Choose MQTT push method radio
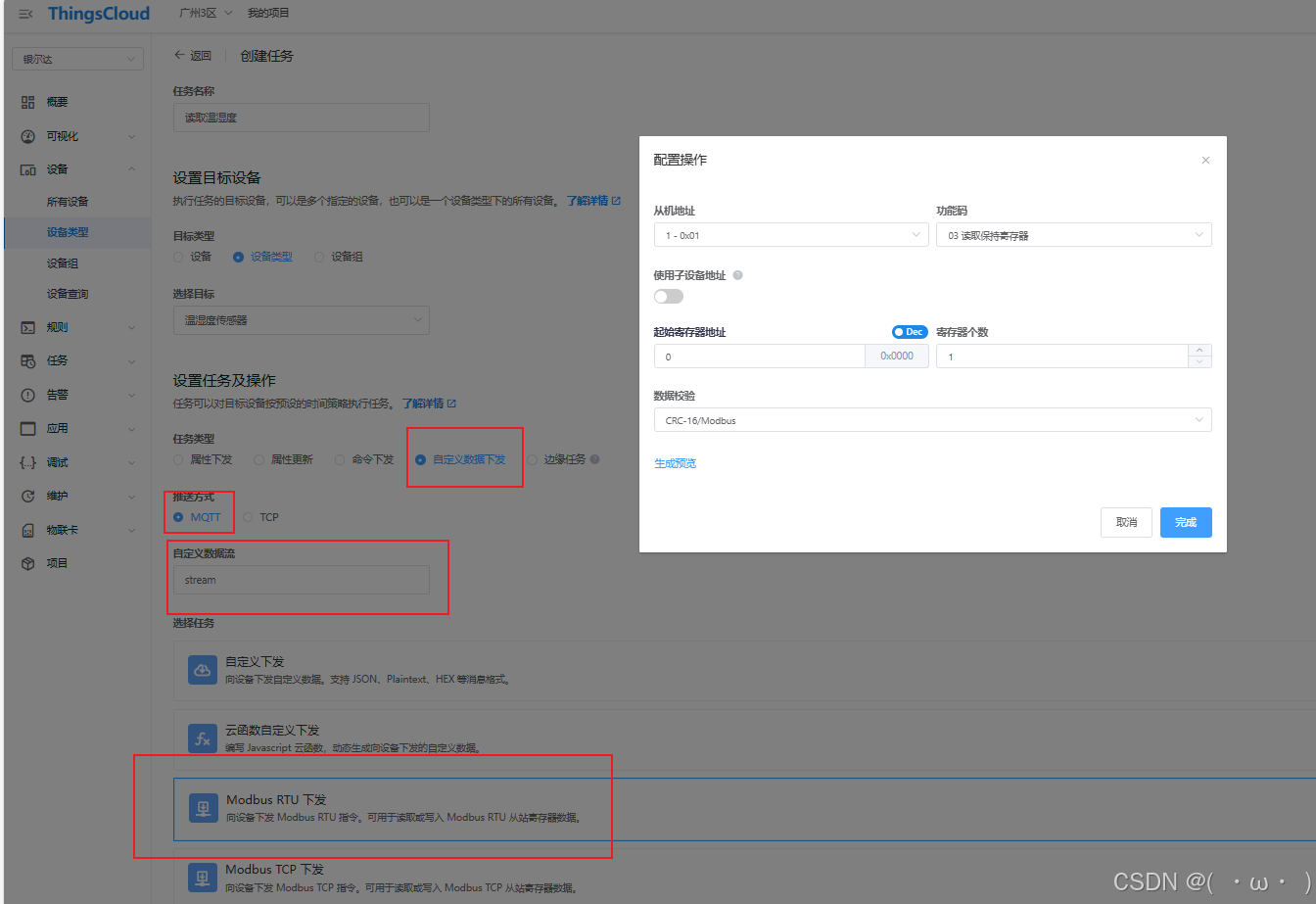This screenshot has height=904, width=1316. [178, 517]
